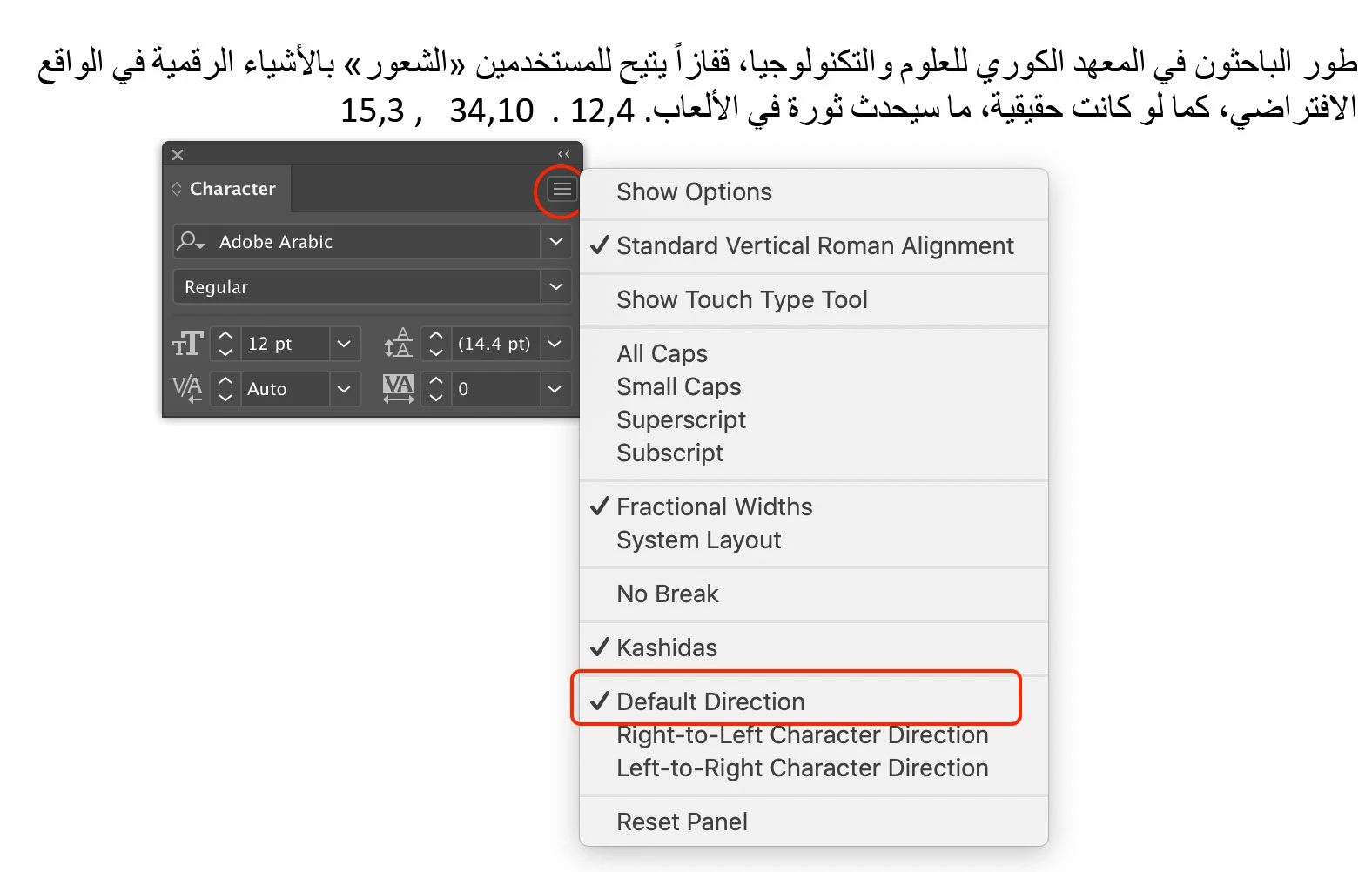Select Small Caps menu entry

coord(813,386)
